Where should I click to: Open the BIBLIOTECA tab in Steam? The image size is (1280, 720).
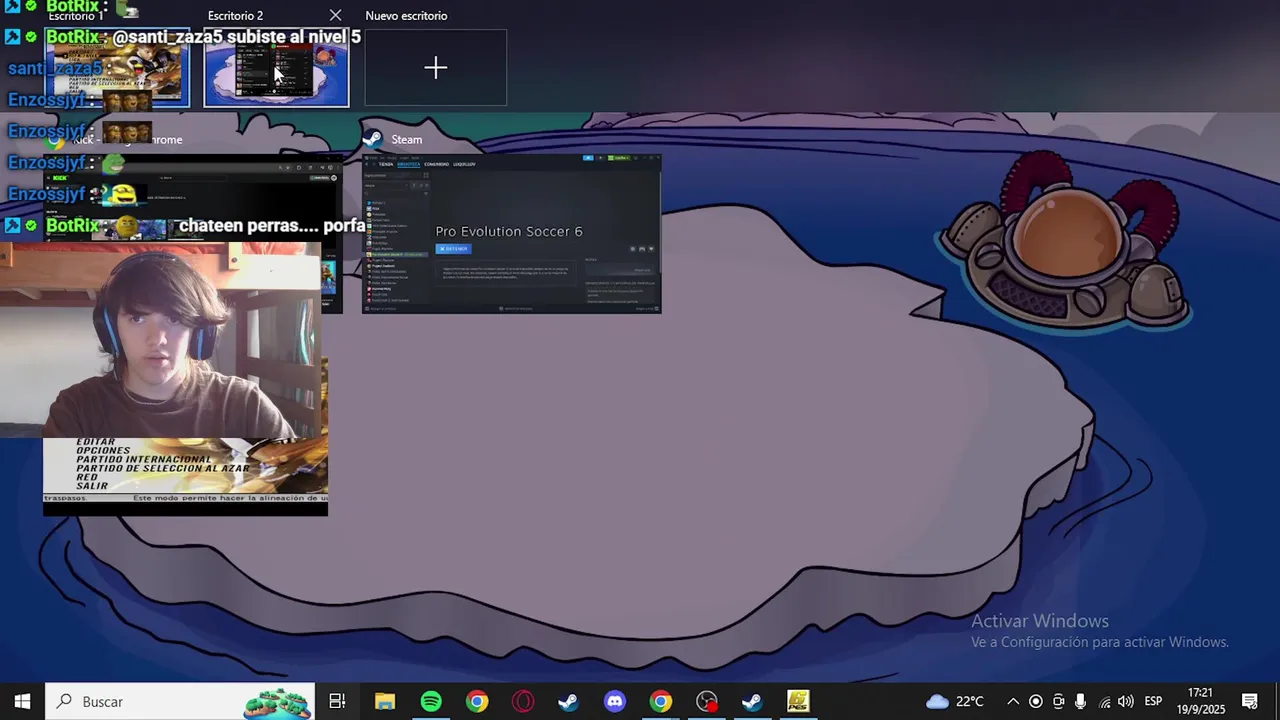tap(409, 164)
